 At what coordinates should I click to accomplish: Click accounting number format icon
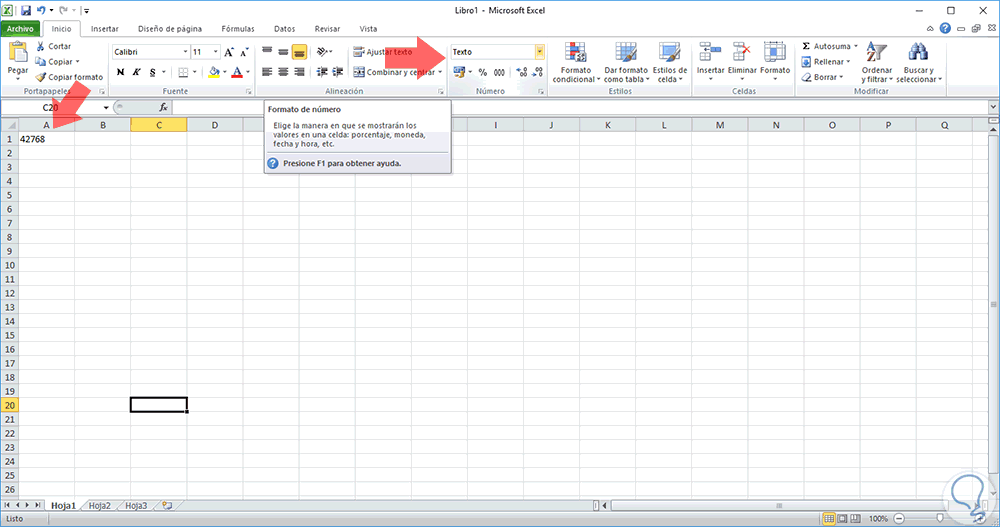pos(459,72)
